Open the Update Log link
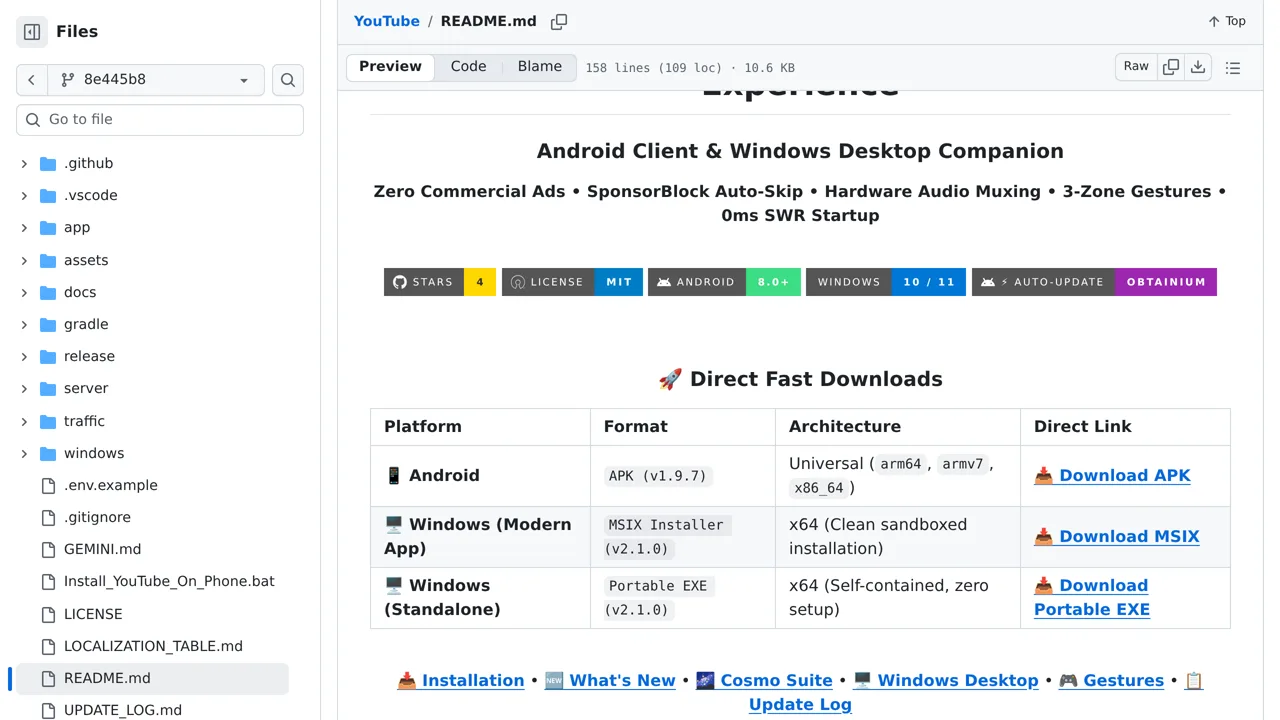 [x=800, y=704]
